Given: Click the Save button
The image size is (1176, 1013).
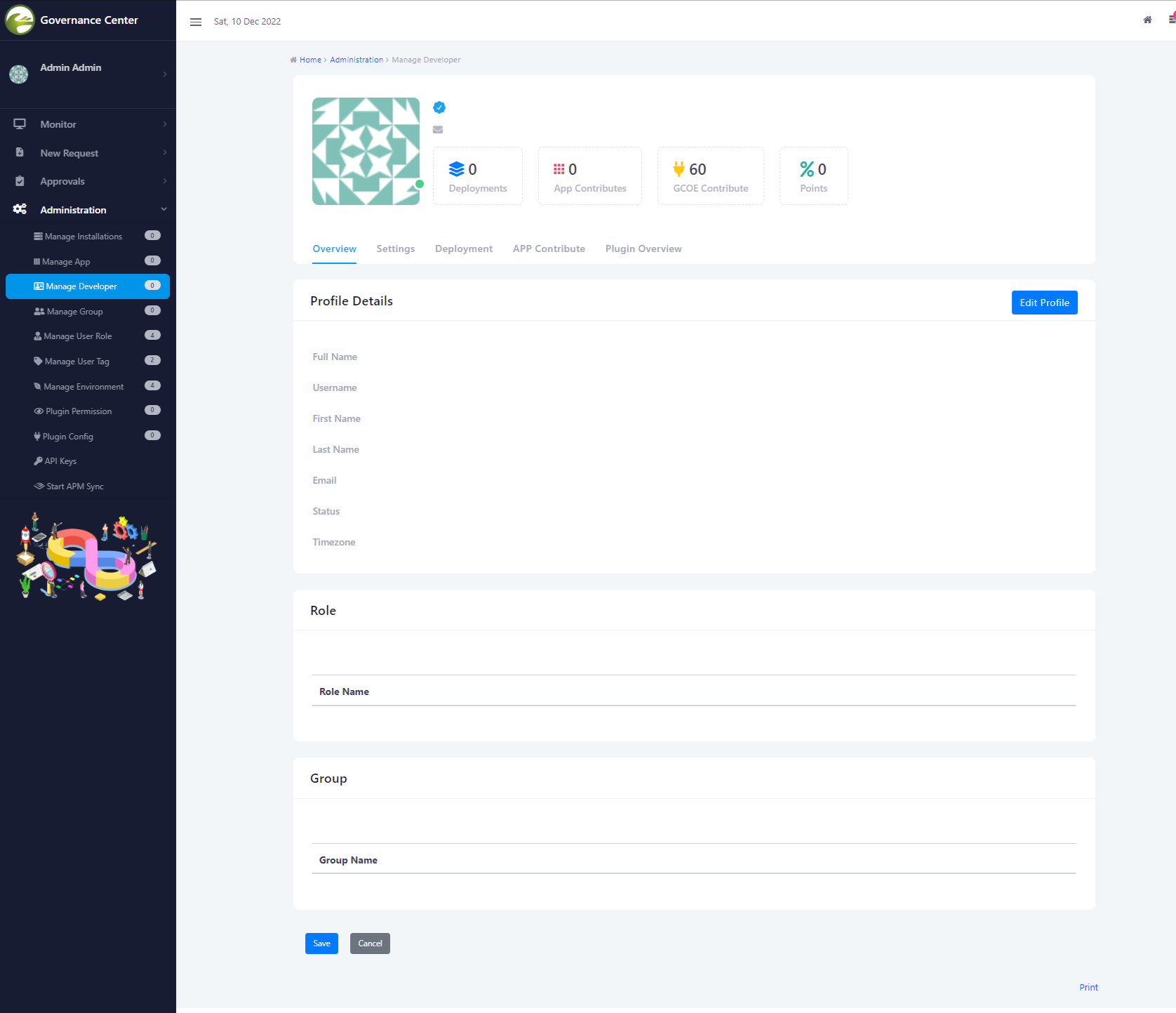Looking at the screenshot, I should pos(321,944).
